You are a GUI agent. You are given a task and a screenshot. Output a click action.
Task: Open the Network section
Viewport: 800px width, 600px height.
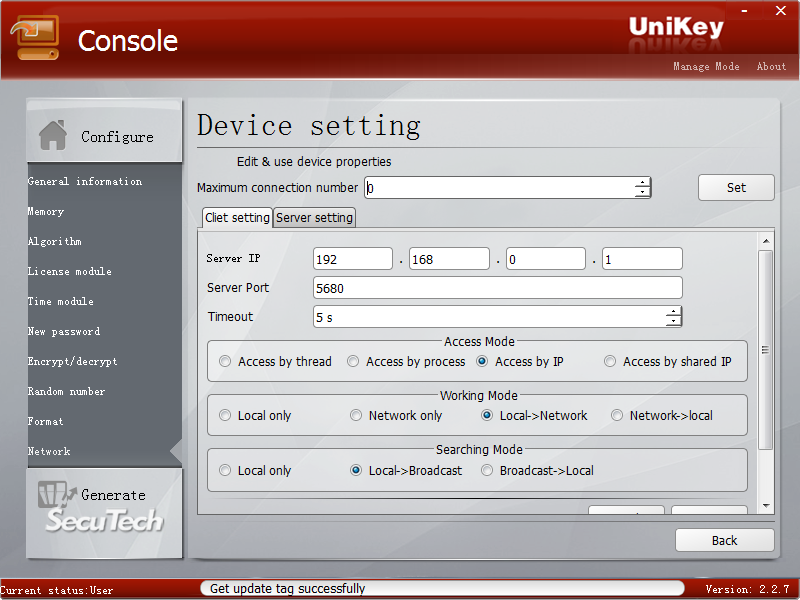pyautogui.click(x=49, y=452)
